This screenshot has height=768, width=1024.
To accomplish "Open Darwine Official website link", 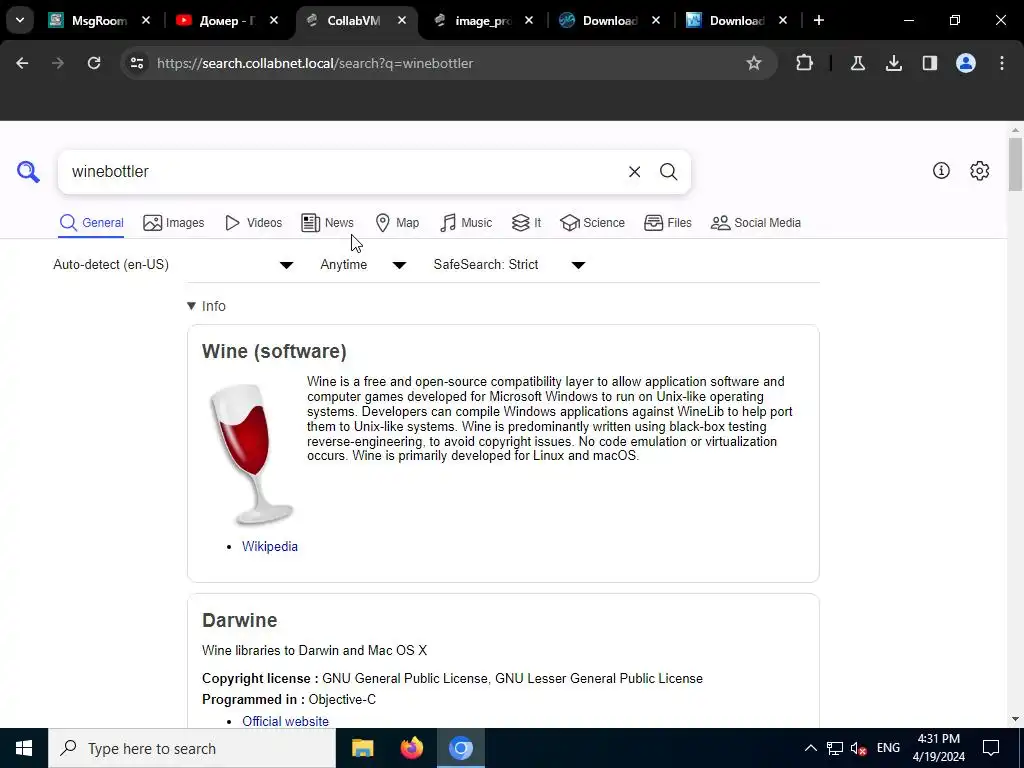I will 285,721.
